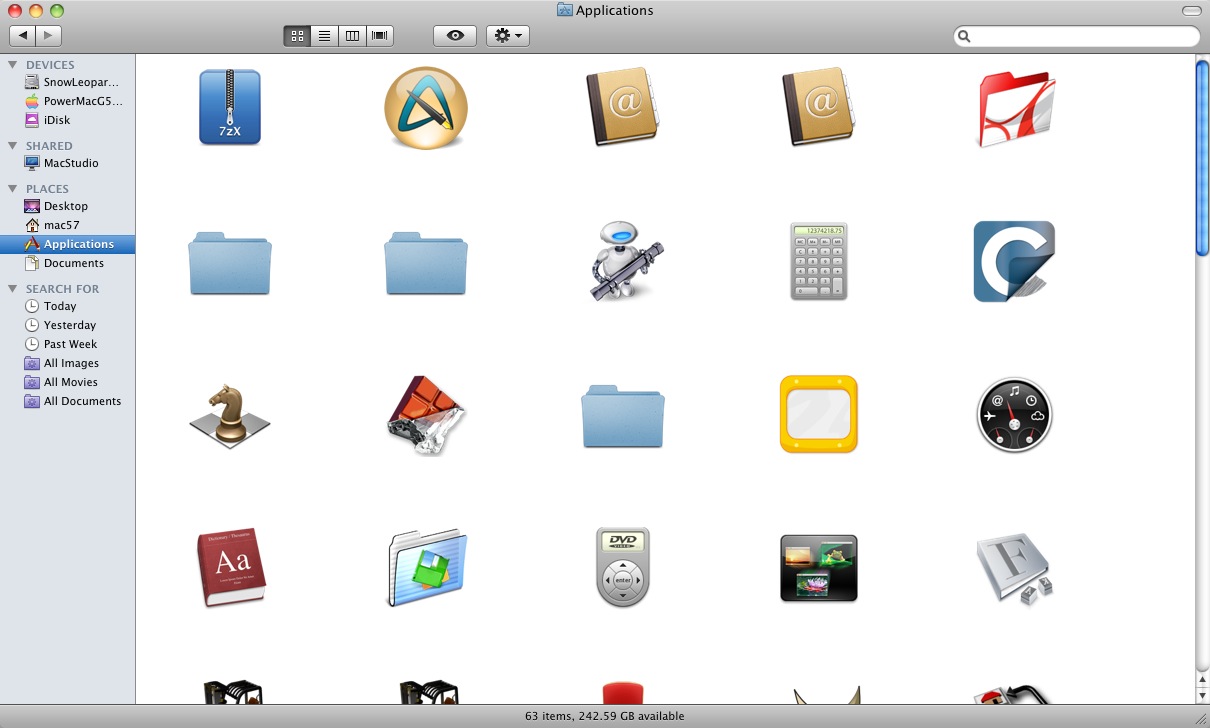Open the AbiWord icon with the pen

(426, 108)
